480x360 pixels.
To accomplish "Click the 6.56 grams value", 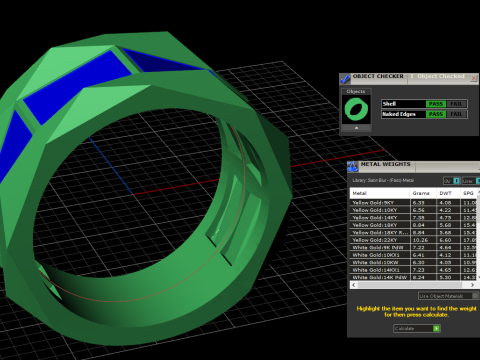I will coord(419,210).
